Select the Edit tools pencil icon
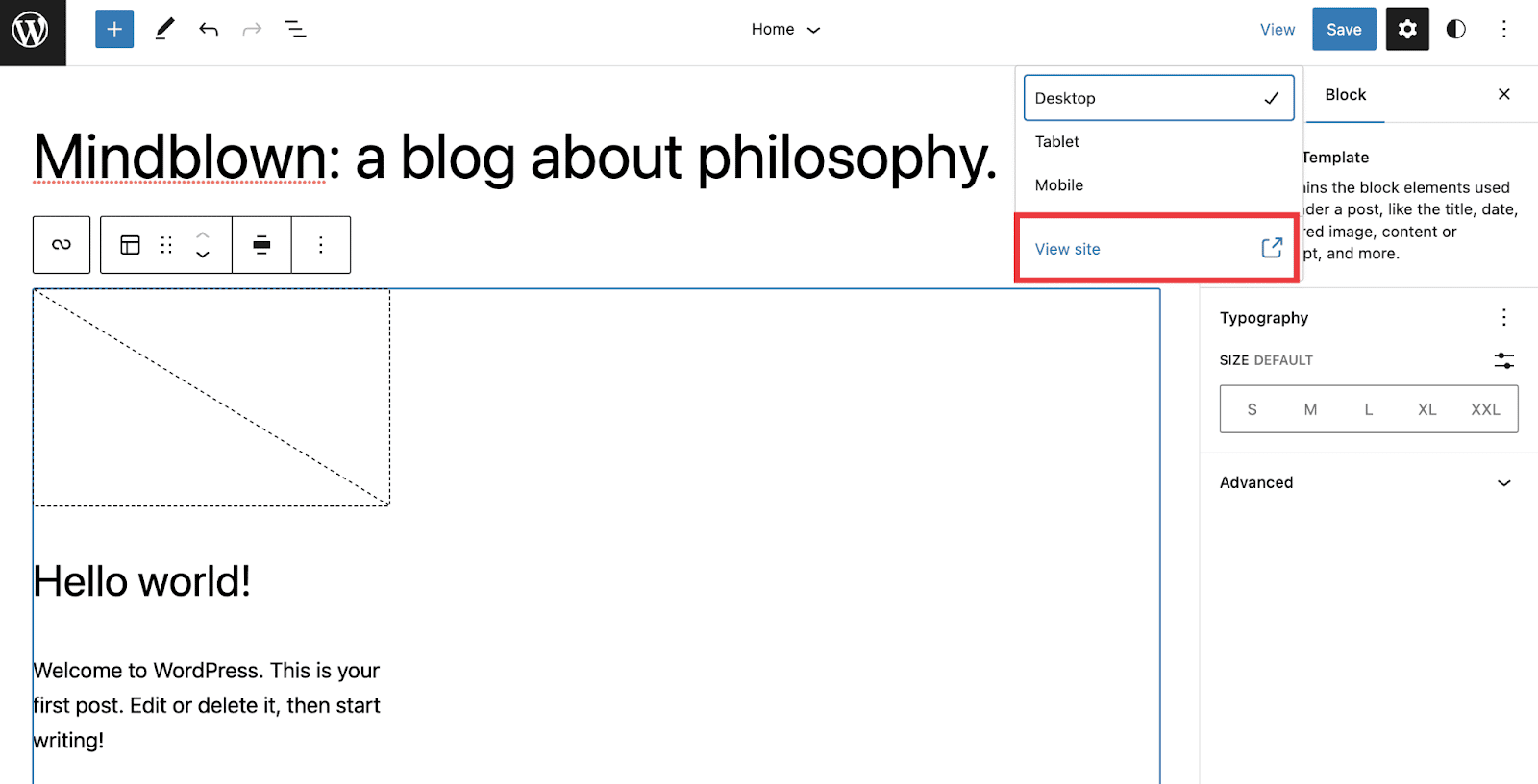Image resolution: width=1538 pixels, height=784 pixels. pyautogui.click(x=165, y=29)
